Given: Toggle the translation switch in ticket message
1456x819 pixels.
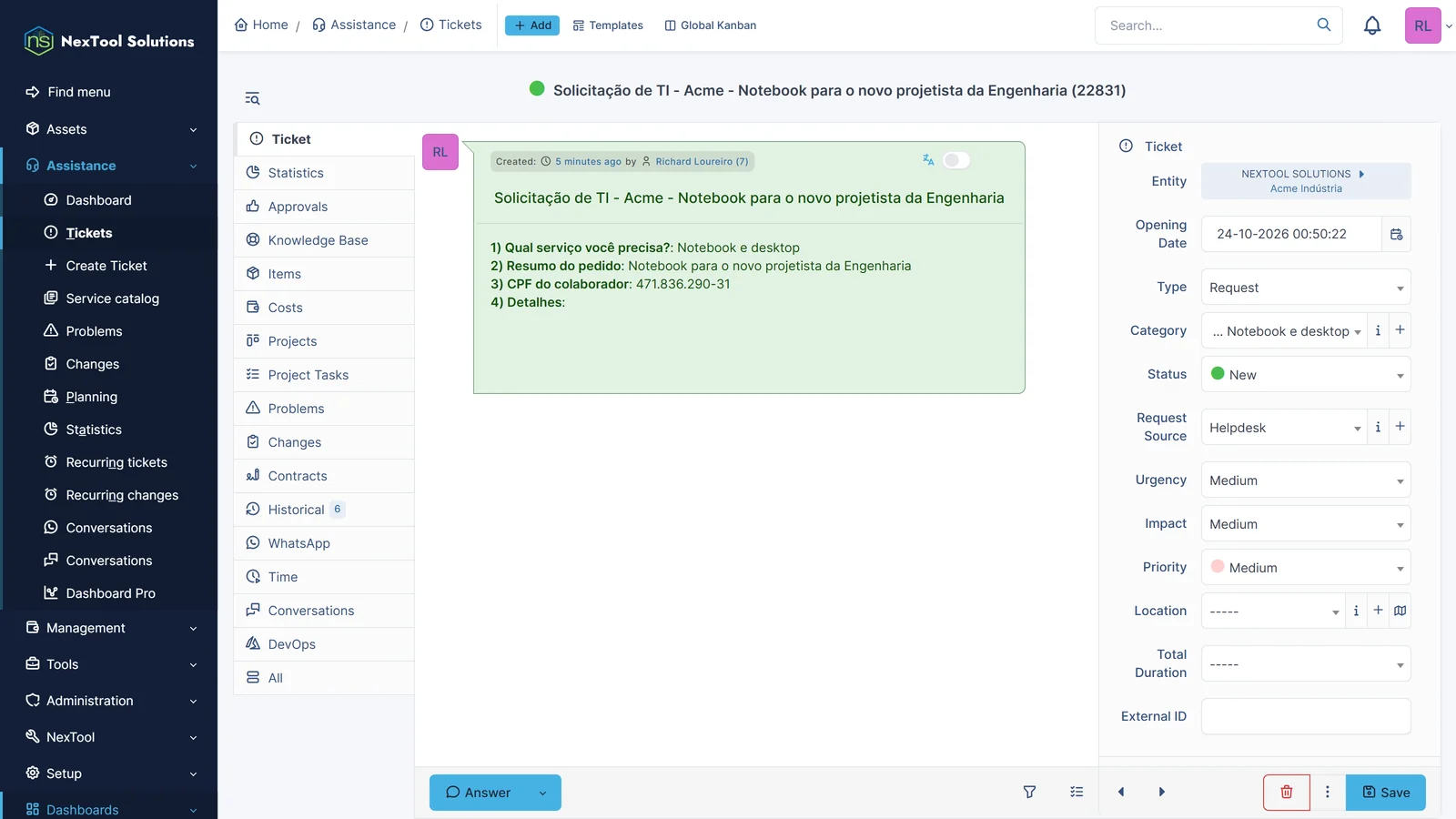Looking at the screenshot, I should pos(955,160).
